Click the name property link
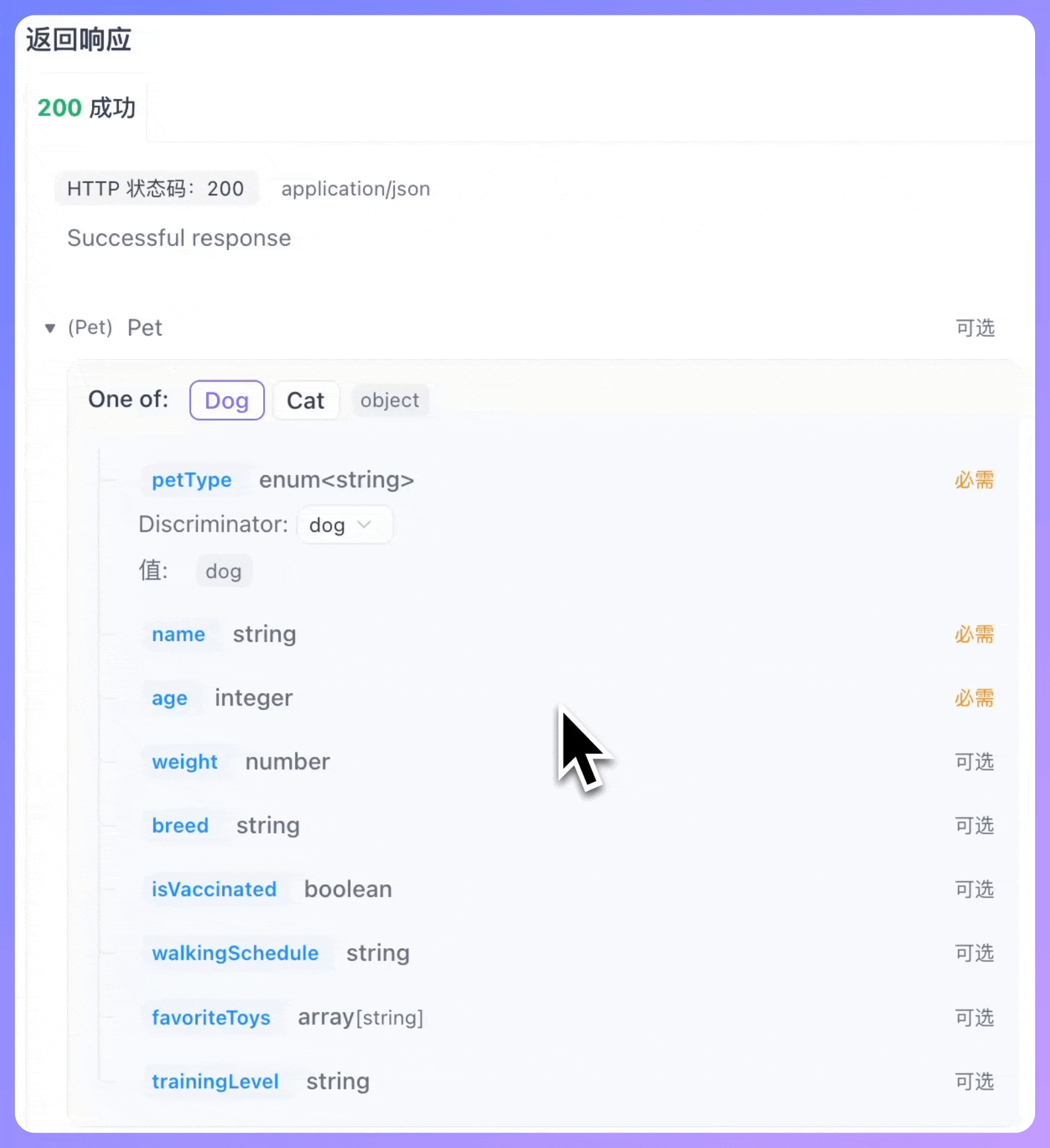The width and height of the screenshot is (1050, 1148). pos(178,635)
